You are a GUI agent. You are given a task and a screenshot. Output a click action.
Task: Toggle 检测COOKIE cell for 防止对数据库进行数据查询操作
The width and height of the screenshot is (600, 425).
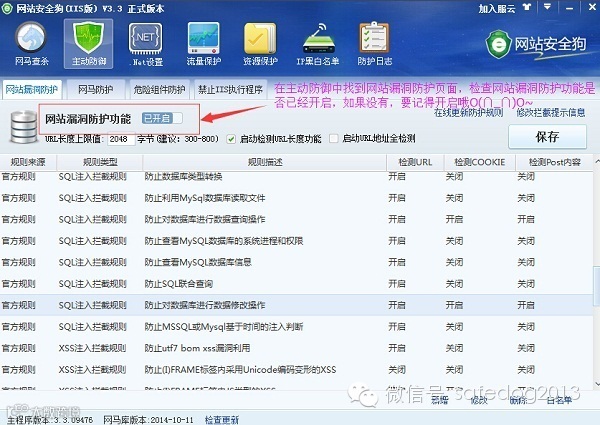[x=454, y=219]
